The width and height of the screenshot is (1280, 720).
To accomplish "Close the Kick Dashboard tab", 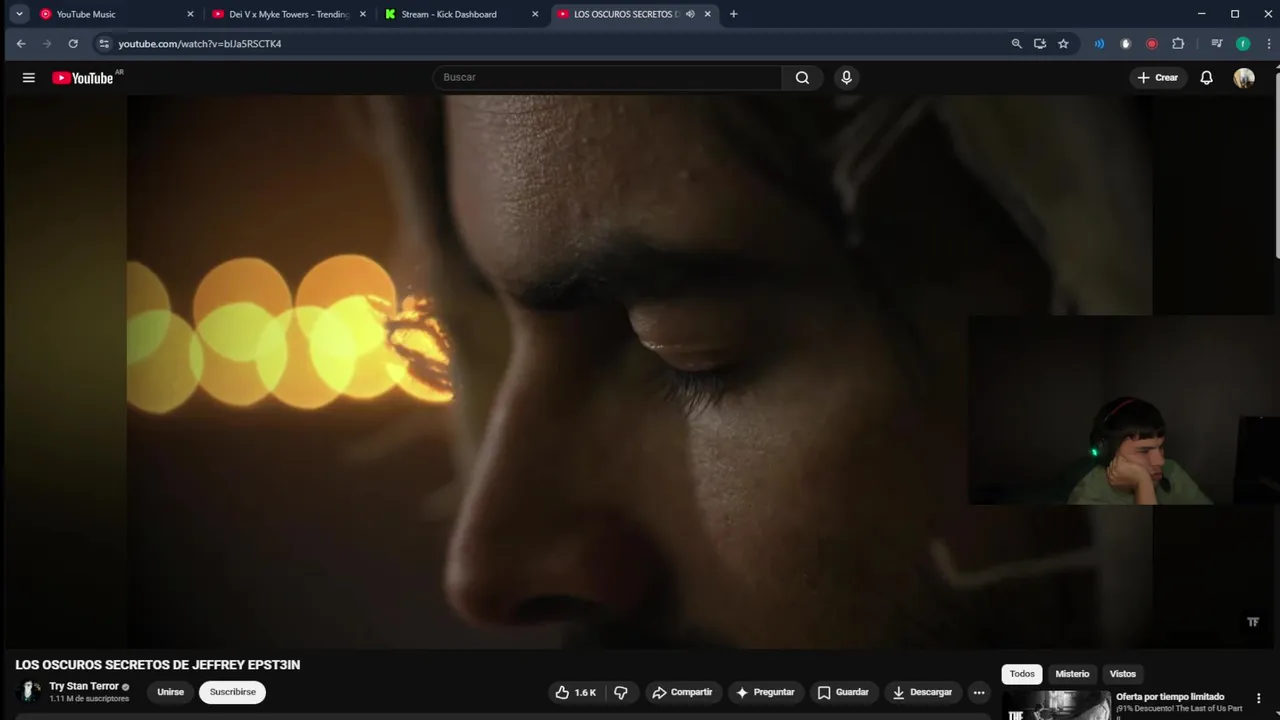I will coord(535,14).
